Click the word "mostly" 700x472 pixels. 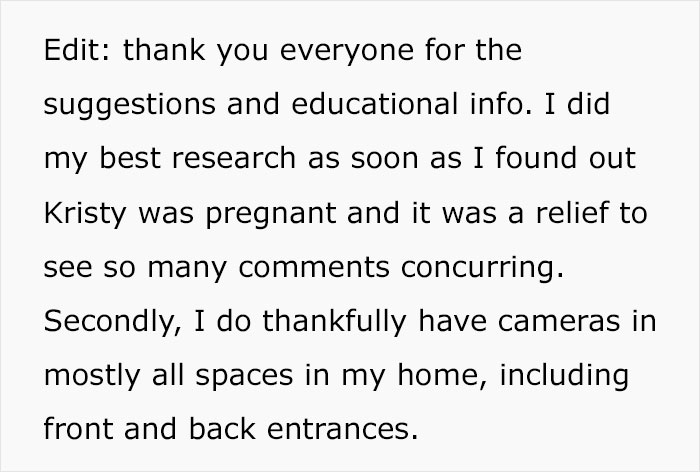(x=92, y=376)
